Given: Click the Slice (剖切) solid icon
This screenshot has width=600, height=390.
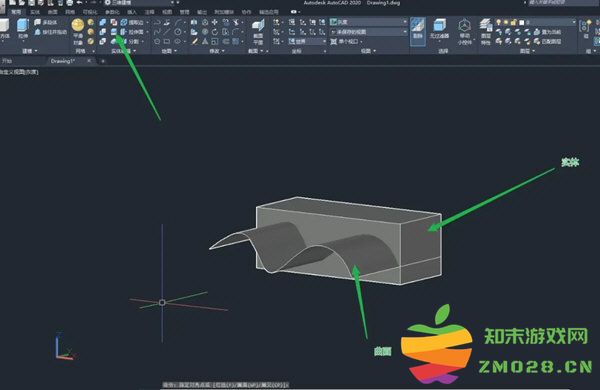Looking at the screenshot, I should tap(114, 32).
